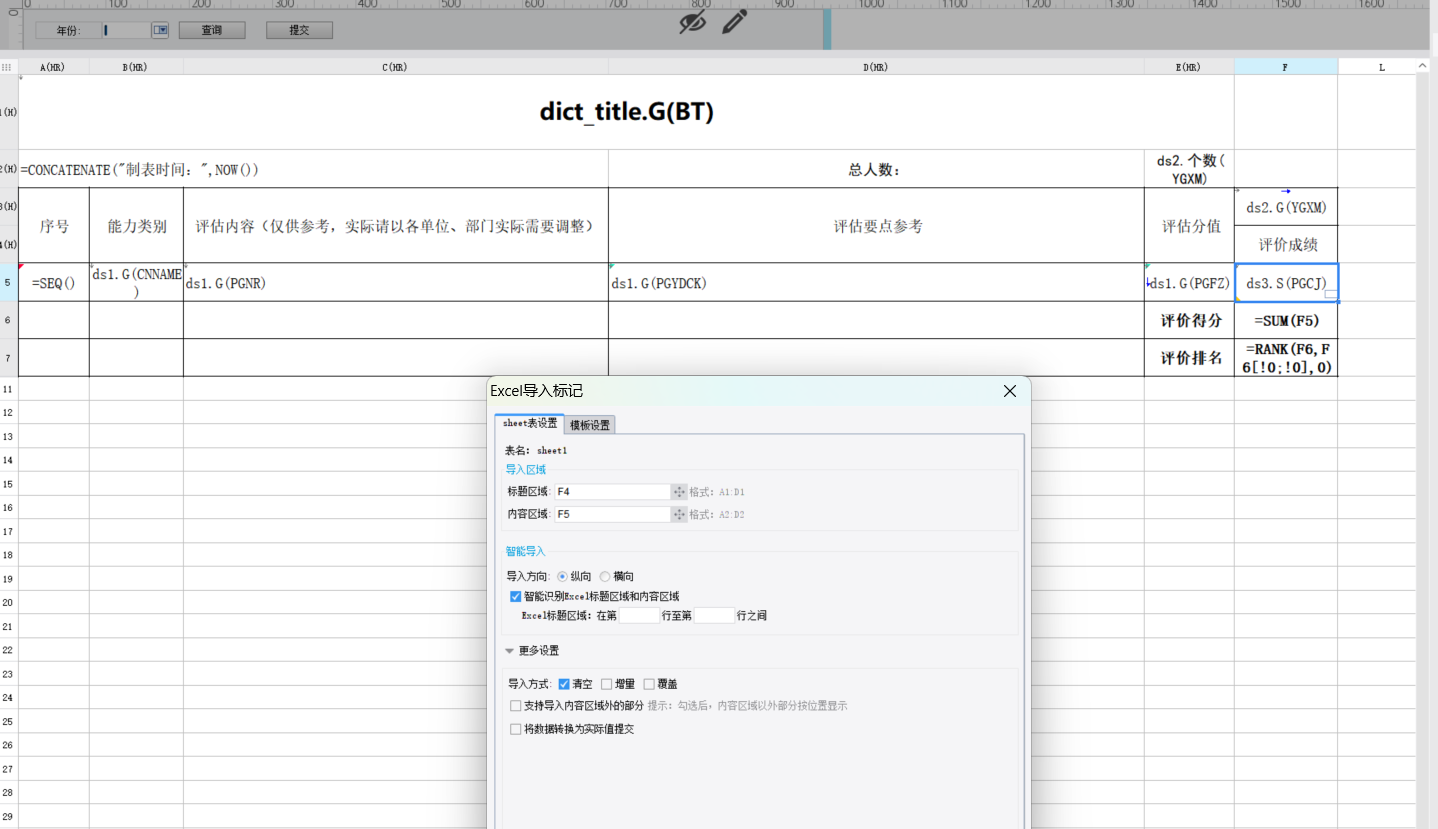The image size is (1438, 829).
Task: Select column header A(HR)
Action: pyautogui.click(x=53, y=67)
